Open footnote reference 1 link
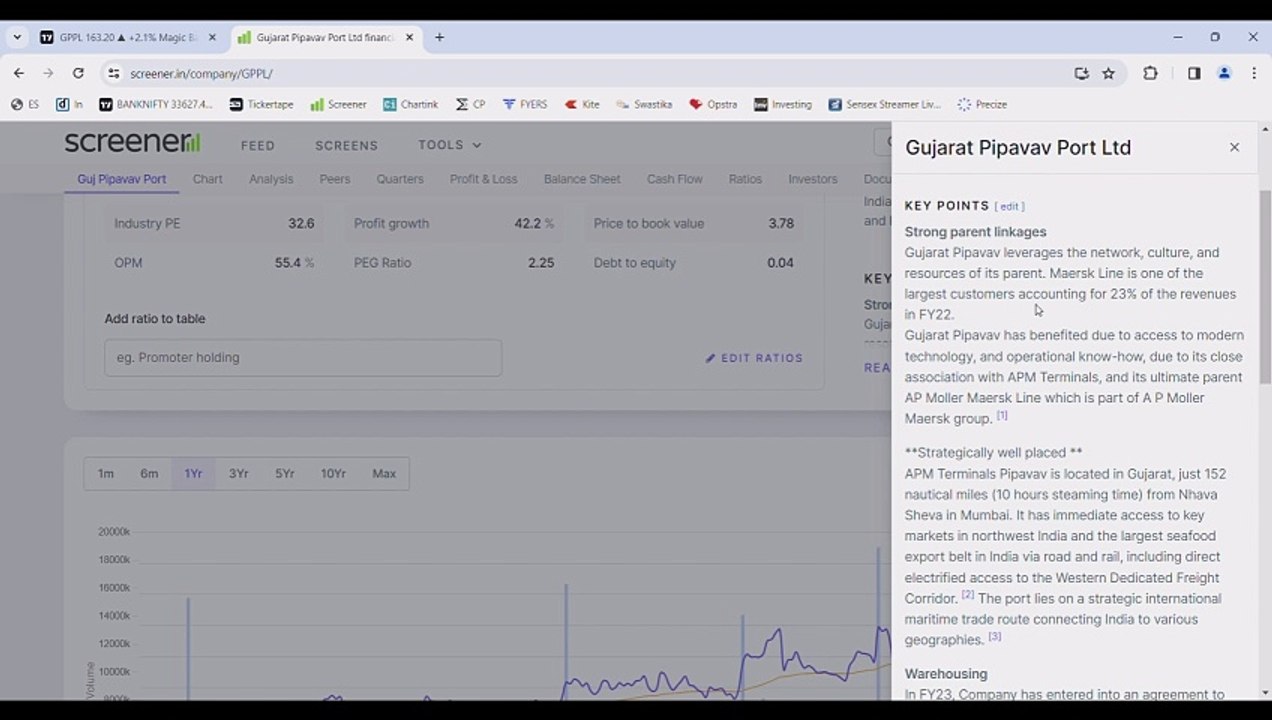This screenshot has height=720, width=1272. point(1002,415)
